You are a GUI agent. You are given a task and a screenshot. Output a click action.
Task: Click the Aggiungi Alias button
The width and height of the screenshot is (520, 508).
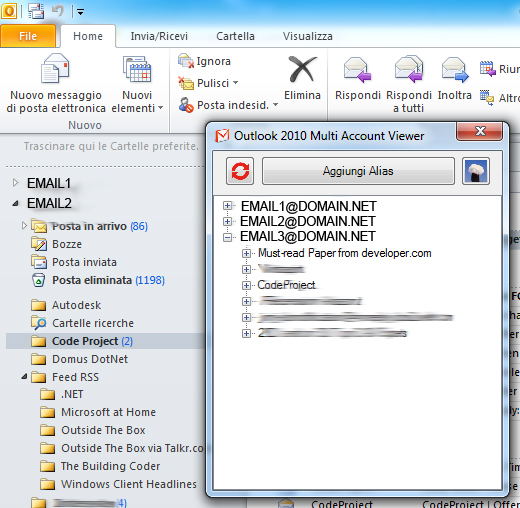[x=358, y=171]
